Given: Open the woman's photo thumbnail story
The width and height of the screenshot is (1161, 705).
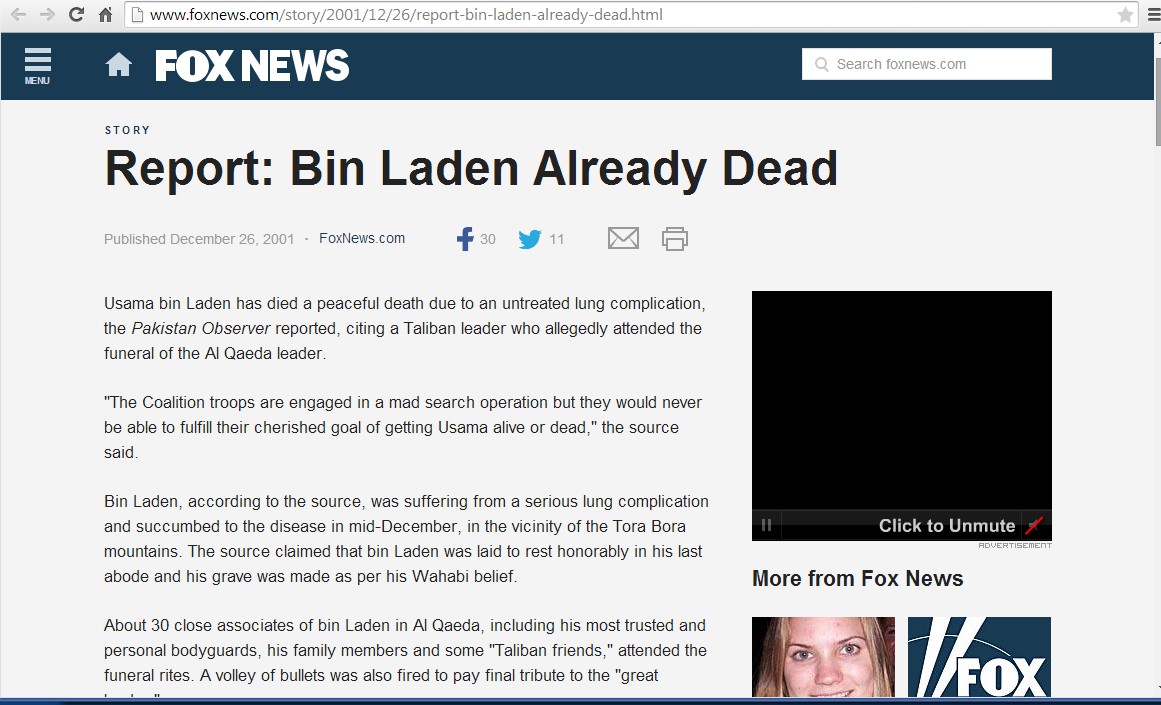Looking at the screenshot, I should point(823,657).
